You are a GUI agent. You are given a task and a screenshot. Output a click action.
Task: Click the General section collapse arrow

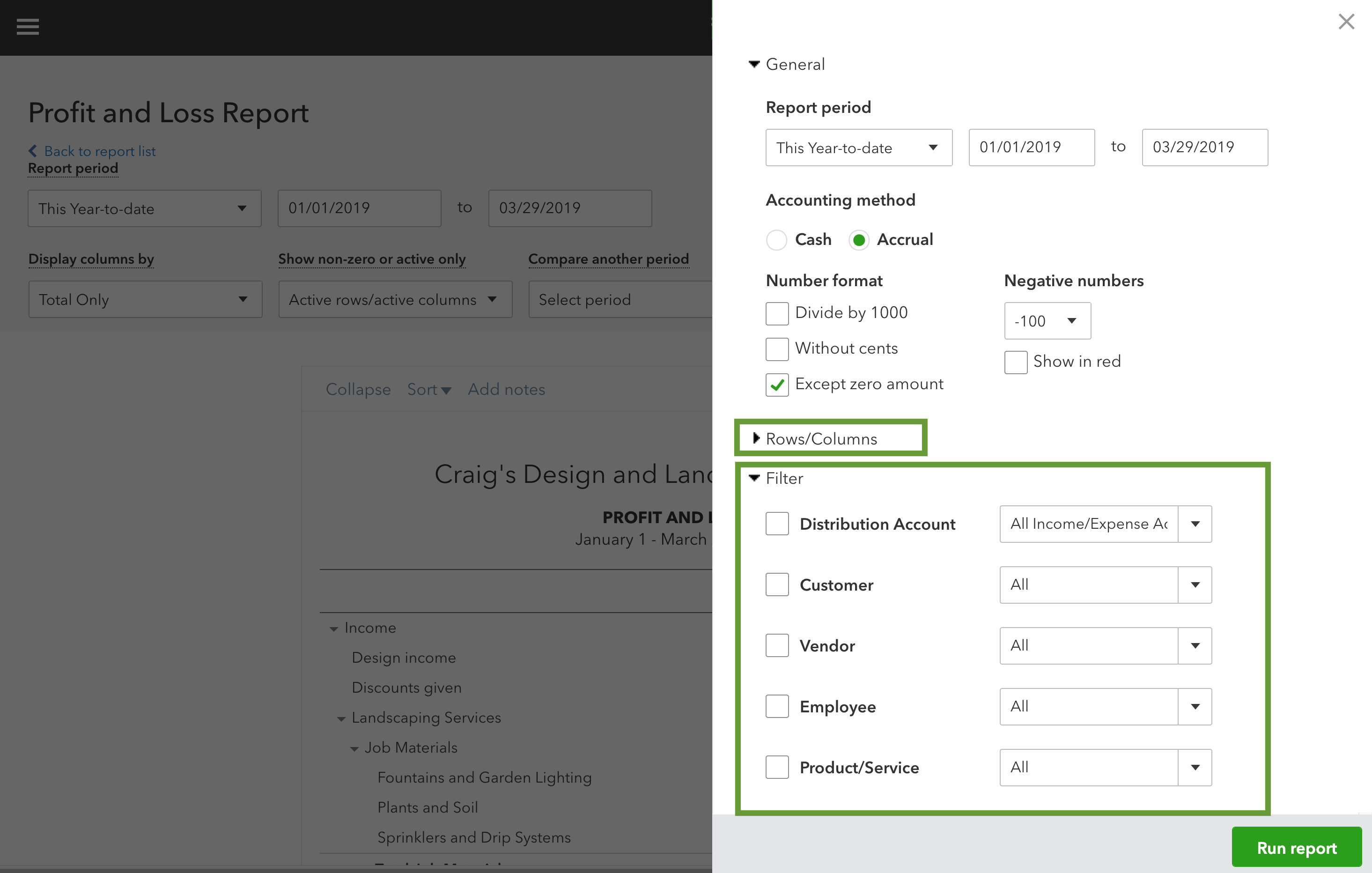[754, 63]
